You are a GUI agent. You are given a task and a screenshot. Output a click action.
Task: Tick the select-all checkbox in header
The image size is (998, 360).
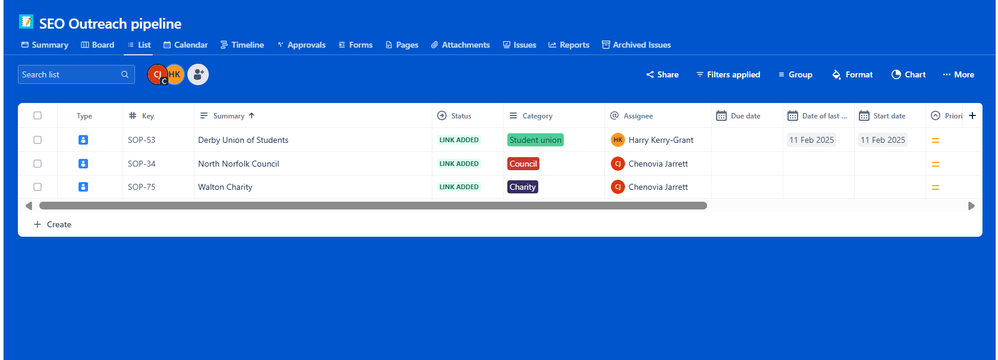[x=38, y=116]
